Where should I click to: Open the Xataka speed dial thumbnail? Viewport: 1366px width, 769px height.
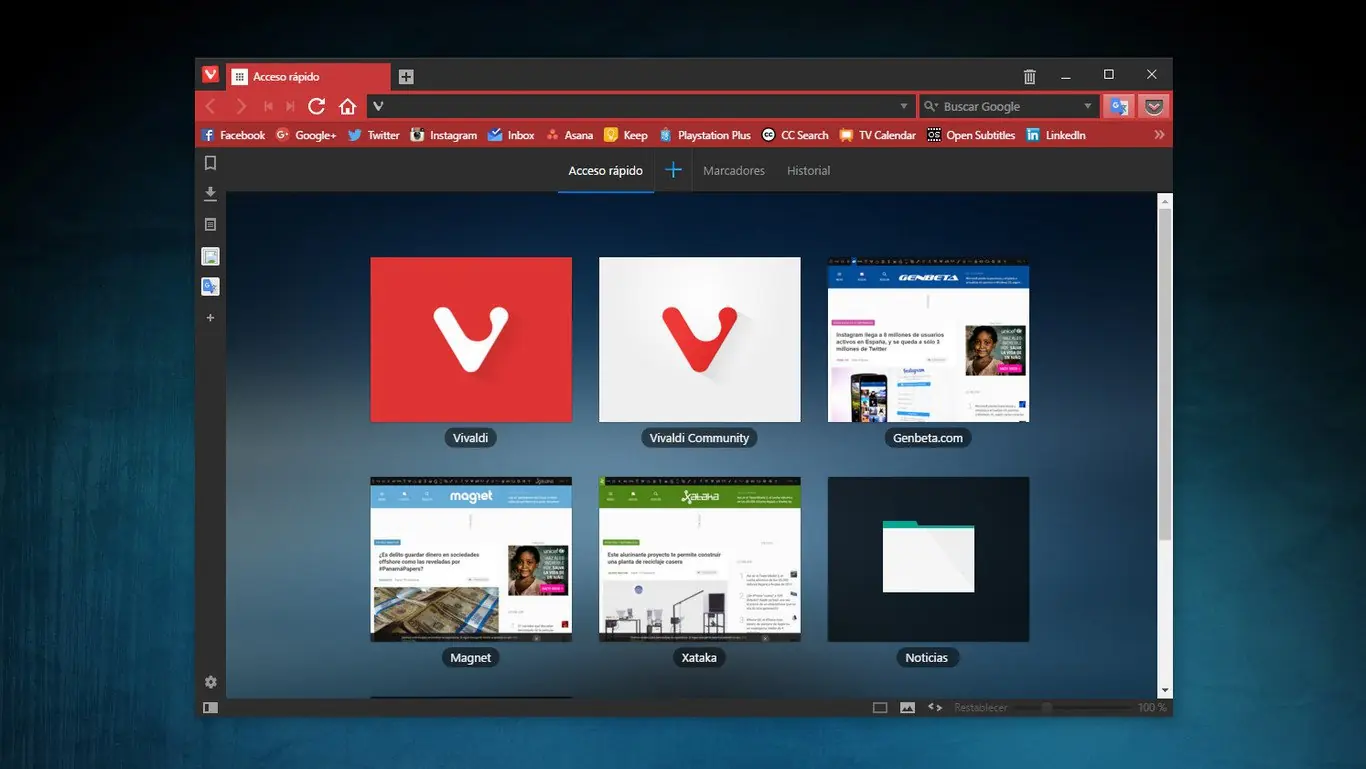[699, 559]
